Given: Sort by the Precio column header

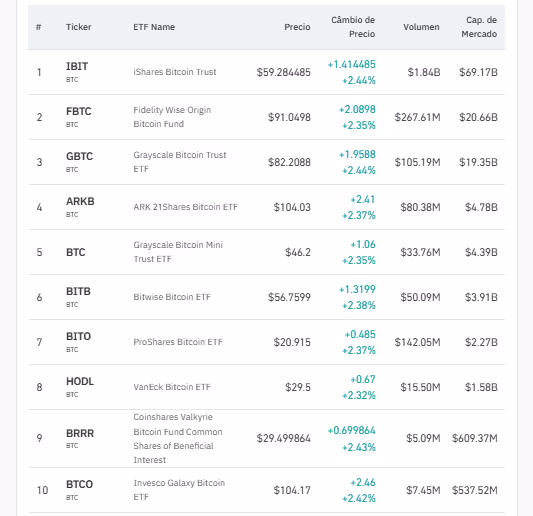Looking at the screenshot, I should (x=297, y=27).
